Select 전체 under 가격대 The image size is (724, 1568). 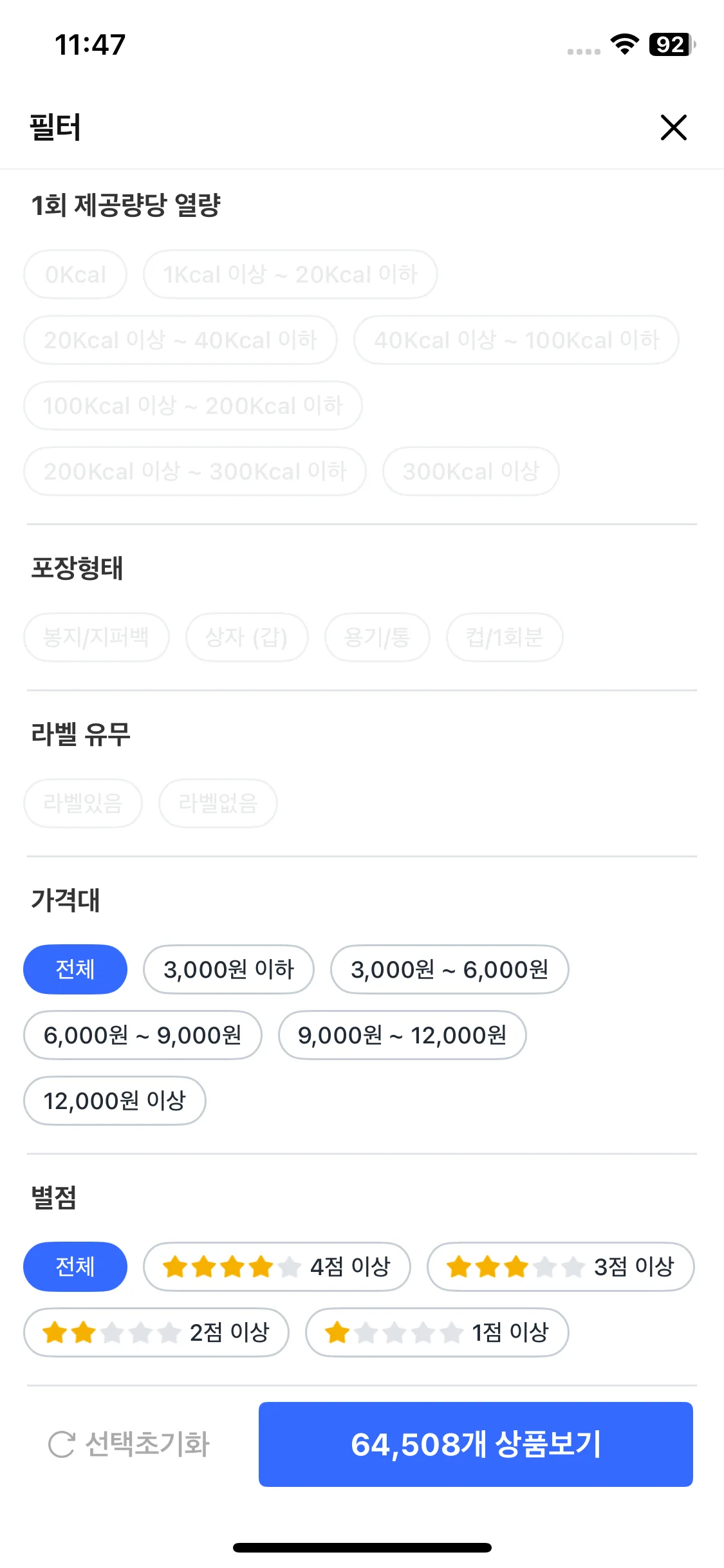click(75, 969)
